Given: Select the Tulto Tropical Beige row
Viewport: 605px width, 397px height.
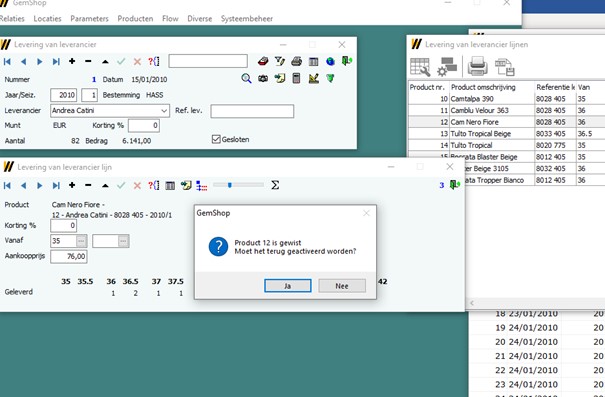Looking at the screenshot, I should point(506,133).
